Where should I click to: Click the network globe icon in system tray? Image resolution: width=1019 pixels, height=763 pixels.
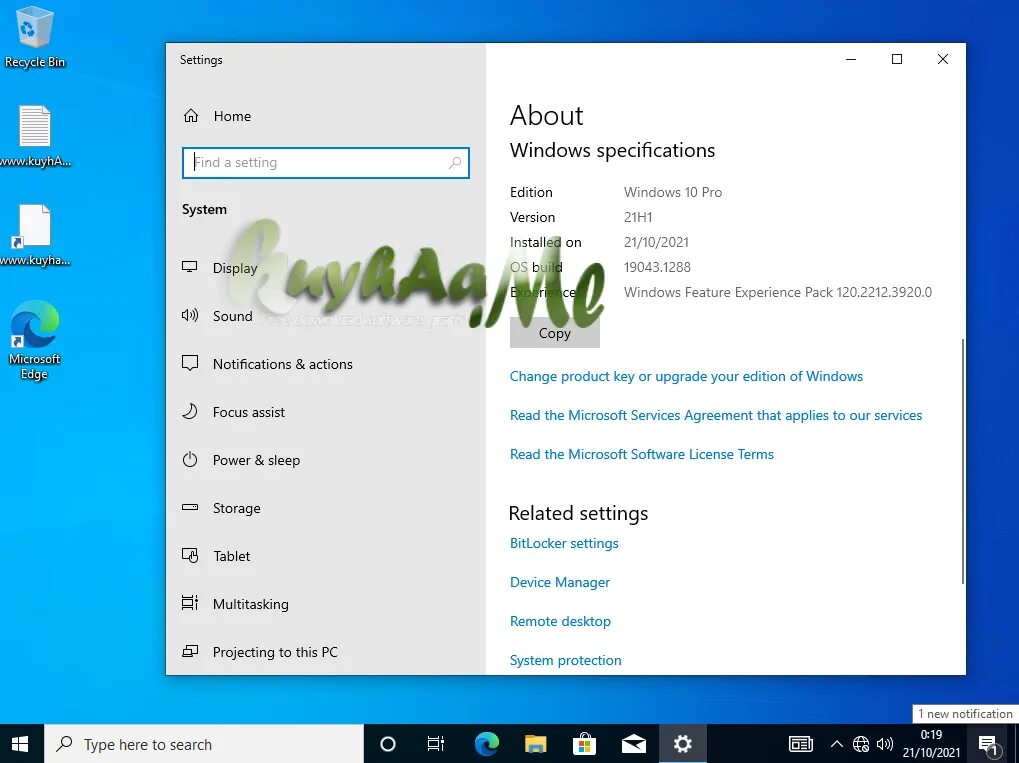(860, 744)
